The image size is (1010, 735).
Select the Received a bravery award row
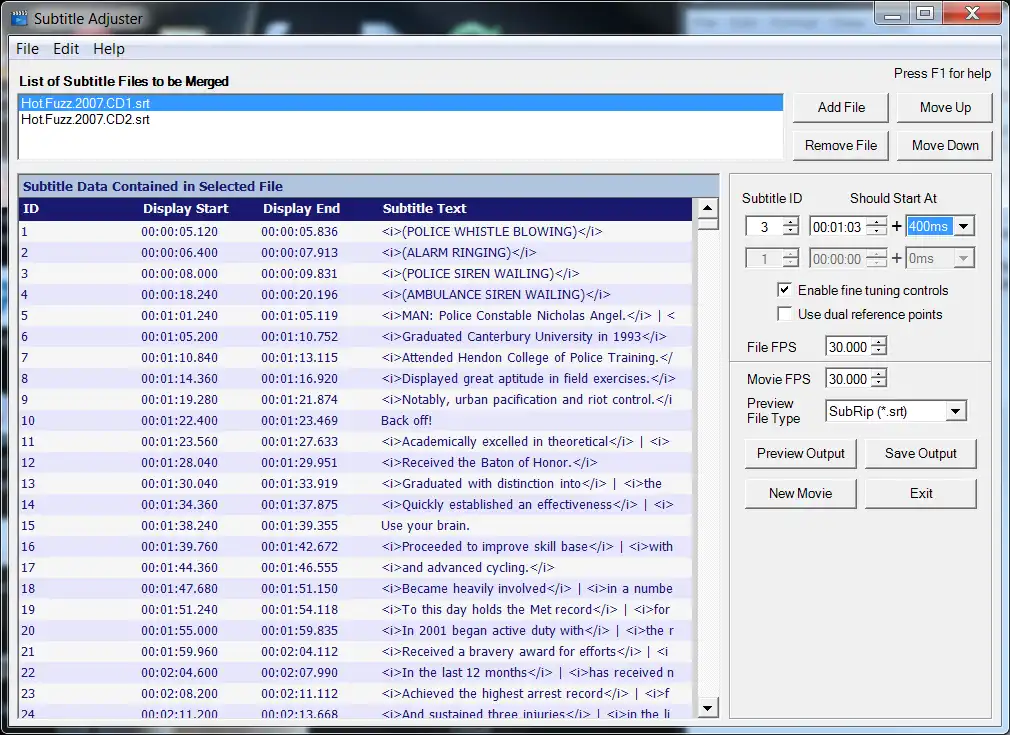356,651
